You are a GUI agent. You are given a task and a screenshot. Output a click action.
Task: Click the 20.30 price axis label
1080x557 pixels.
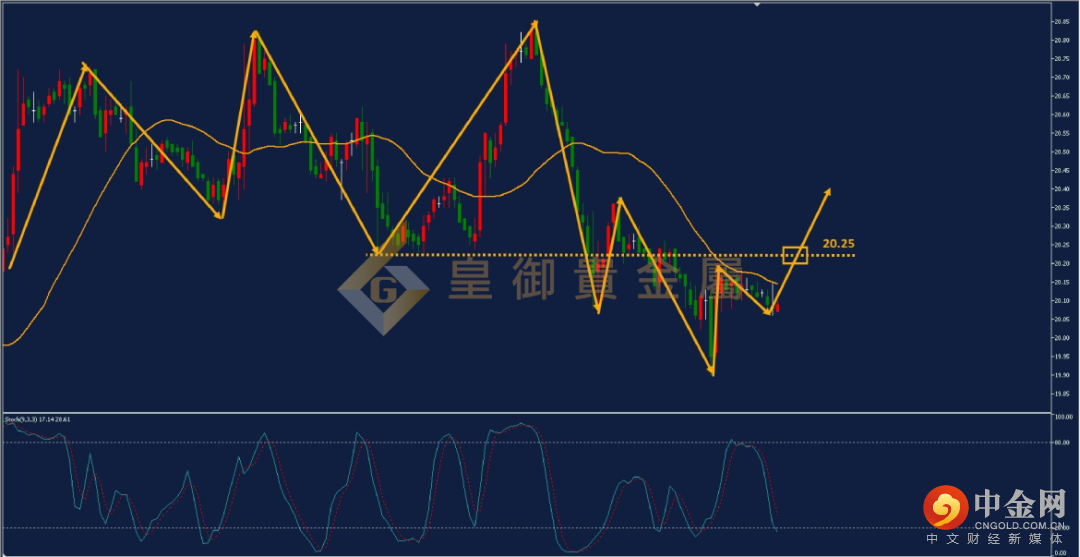coord(1061,226)
